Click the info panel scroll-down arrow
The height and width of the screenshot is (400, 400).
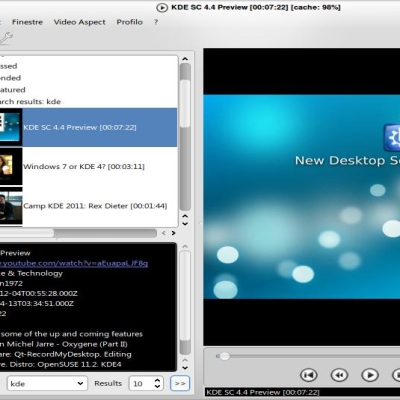185,368
